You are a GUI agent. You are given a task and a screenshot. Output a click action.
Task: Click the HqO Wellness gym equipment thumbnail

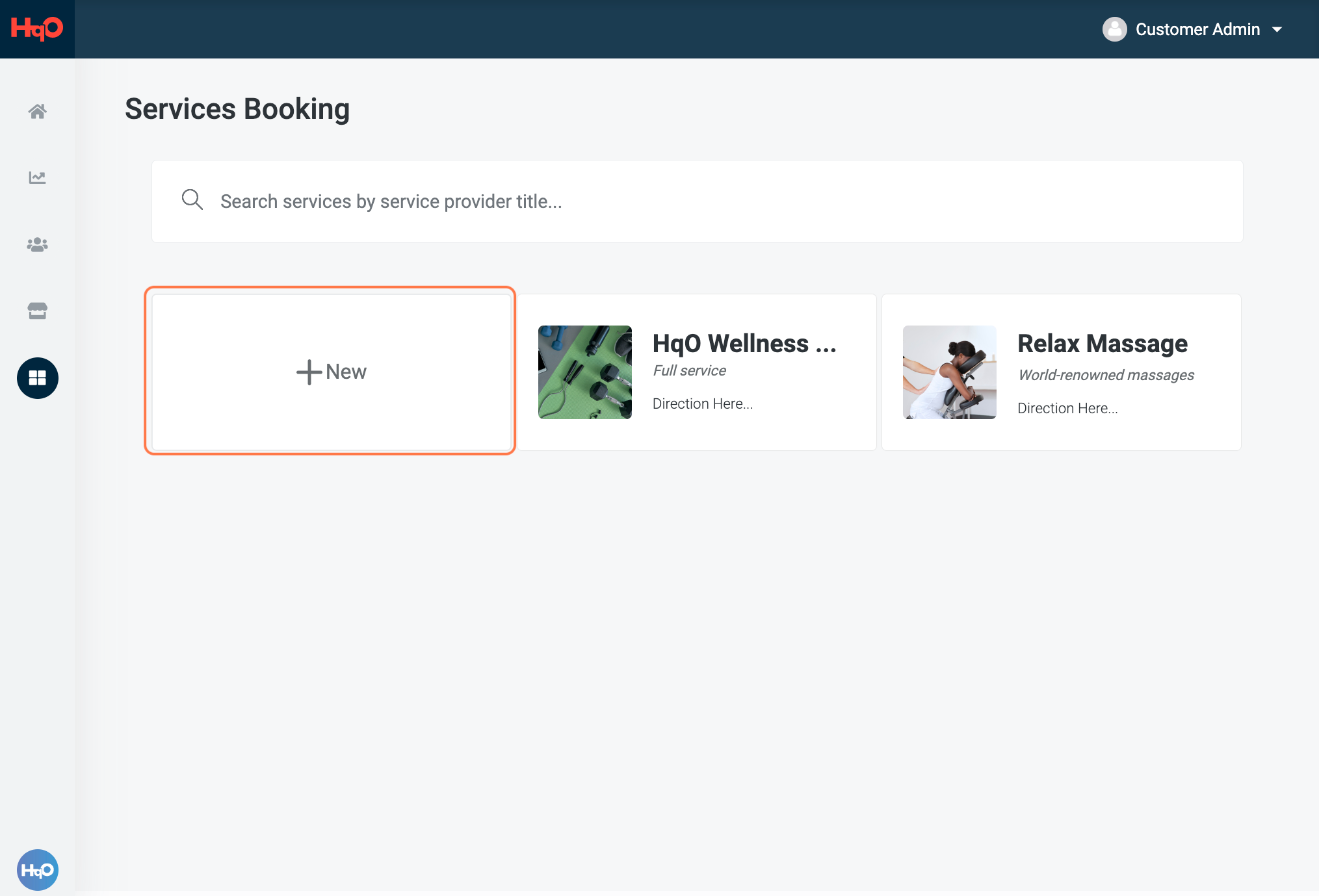(x=584, y=372)
